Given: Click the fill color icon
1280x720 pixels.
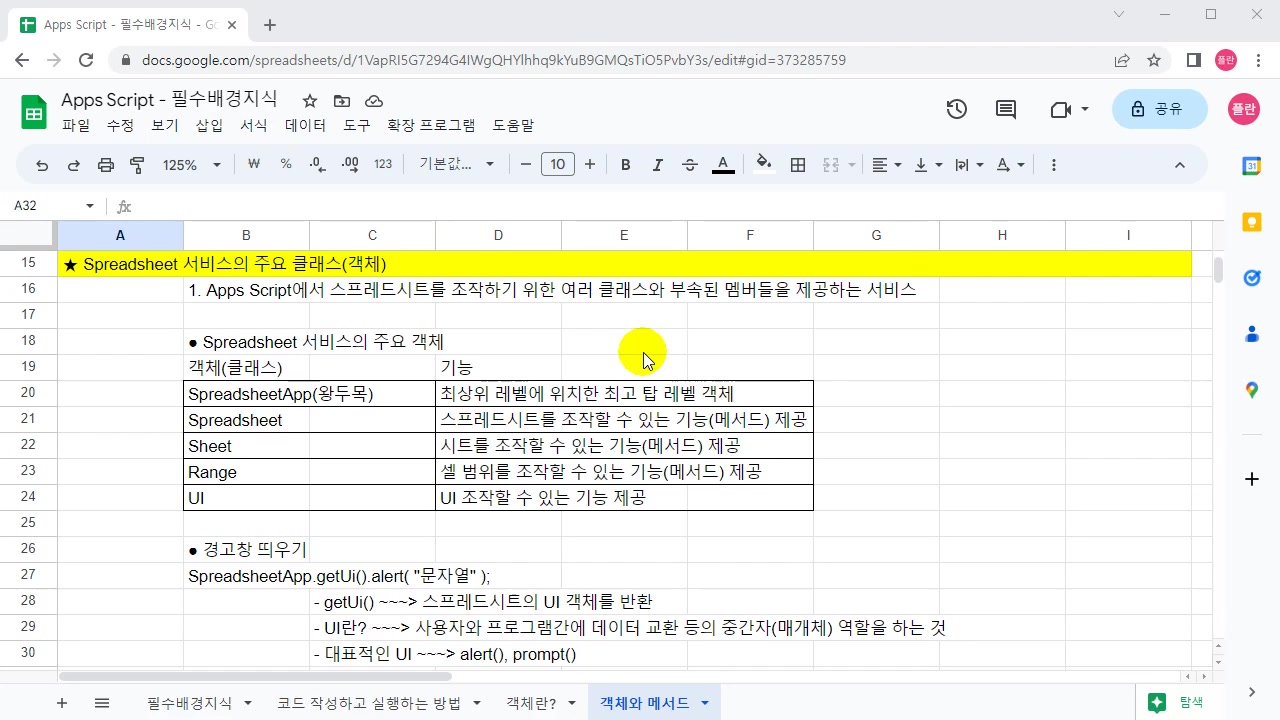Looking at the screenshot, I should (x=762, y=164).
